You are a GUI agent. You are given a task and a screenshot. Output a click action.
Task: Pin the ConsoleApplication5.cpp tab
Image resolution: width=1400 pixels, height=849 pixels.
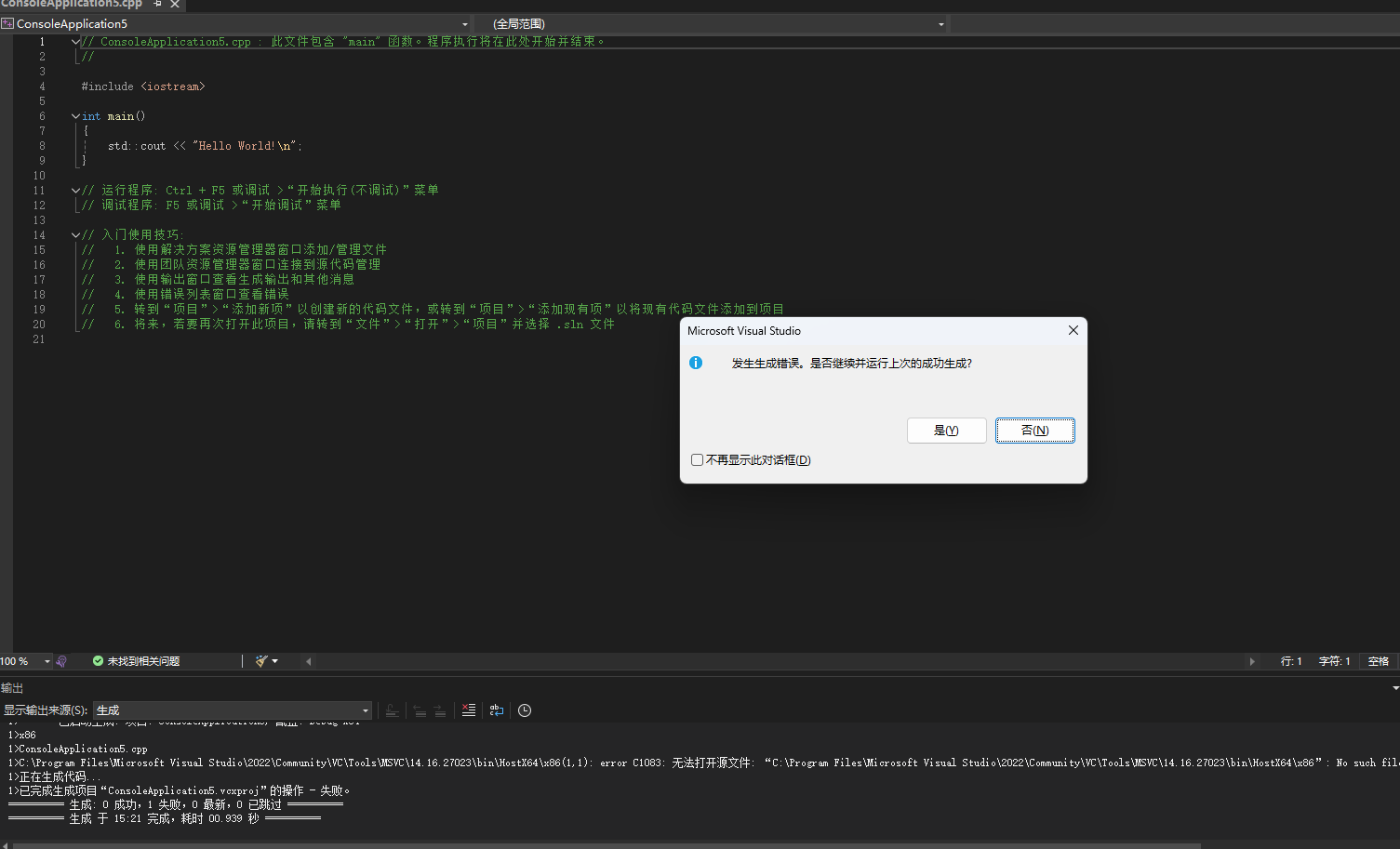click(158, 4)
